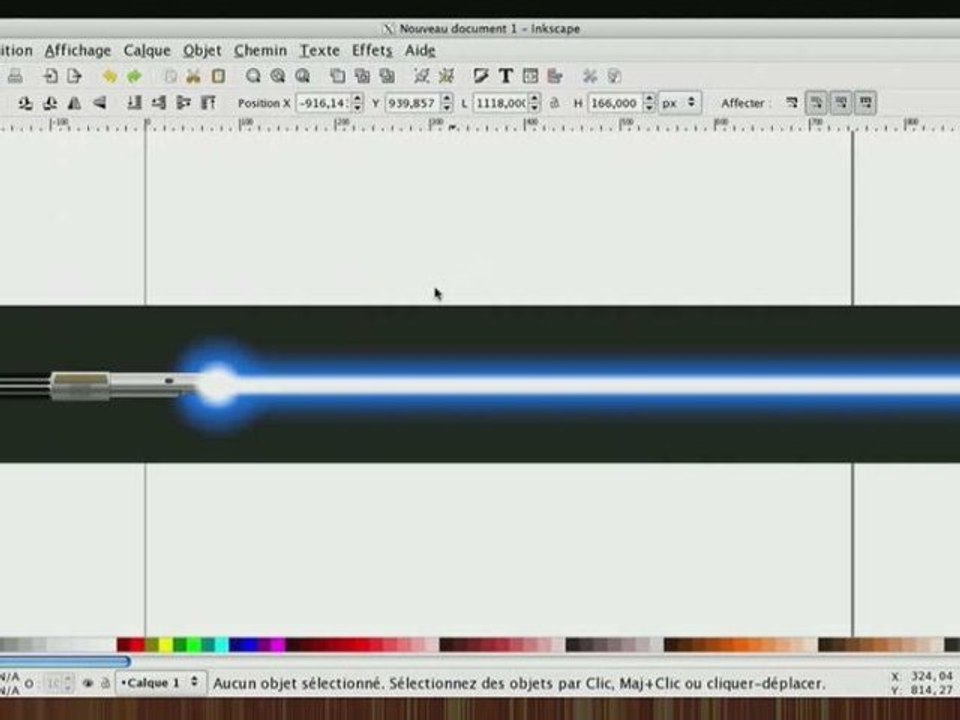
Task: Duplicate the selected objects icon
Action: pos(337,76)
